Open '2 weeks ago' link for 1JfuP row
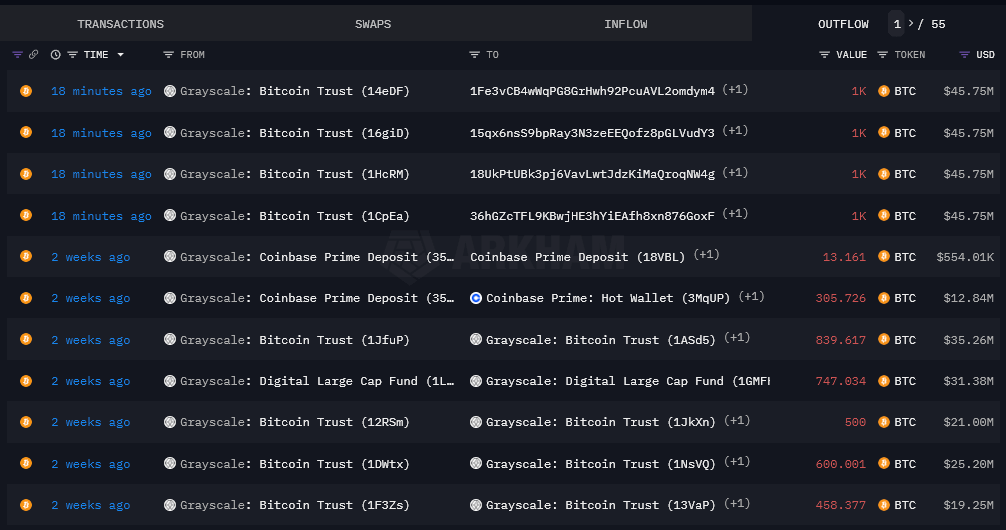1006x530 pixels. (90, 340)
